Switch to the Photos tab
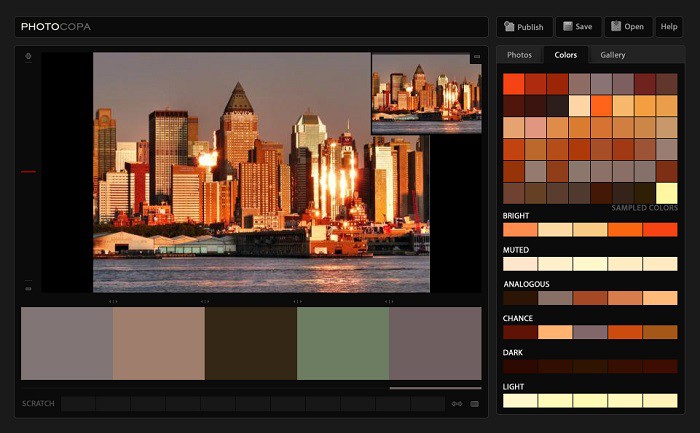Viewport: 700px width, 433px height. coord(519,55)
